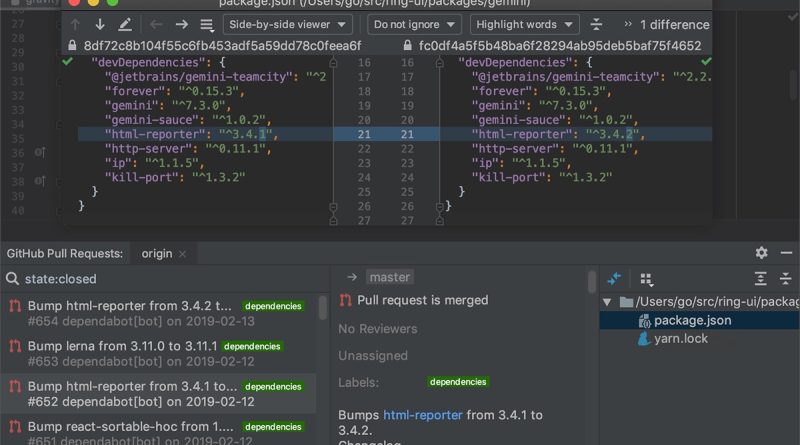The height and width of the screenshot is (445, 800).
Task: Click the No Reviewers field
Action: (378, 329)
